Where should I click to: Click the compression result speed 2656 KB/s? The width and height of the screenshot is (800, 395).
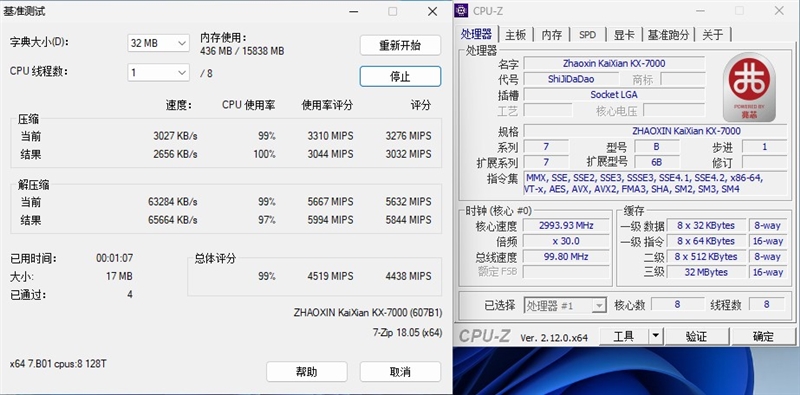point(175,154)
